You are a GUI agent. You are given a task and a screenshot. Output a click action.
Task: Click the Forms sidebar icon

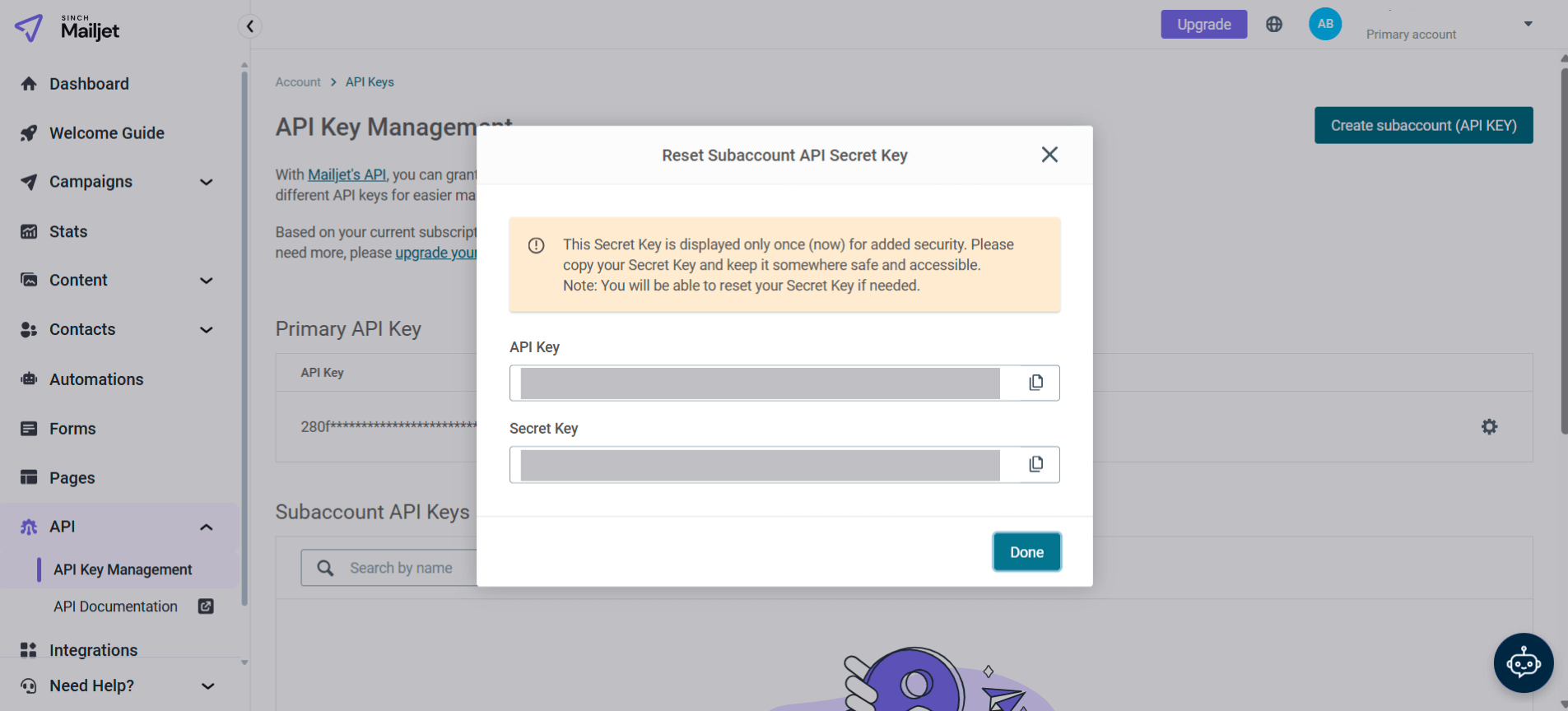pos(30,428)
